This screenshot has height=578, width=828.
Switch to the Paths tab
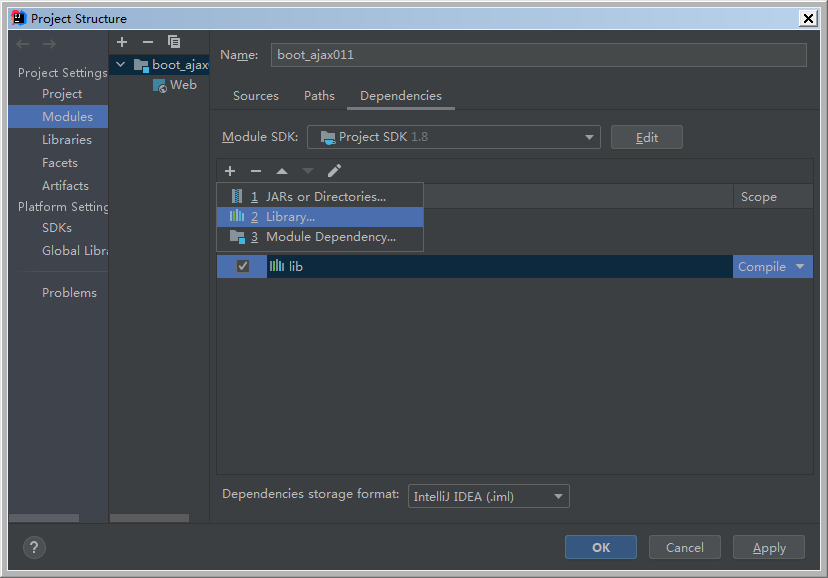coord(319,96)
